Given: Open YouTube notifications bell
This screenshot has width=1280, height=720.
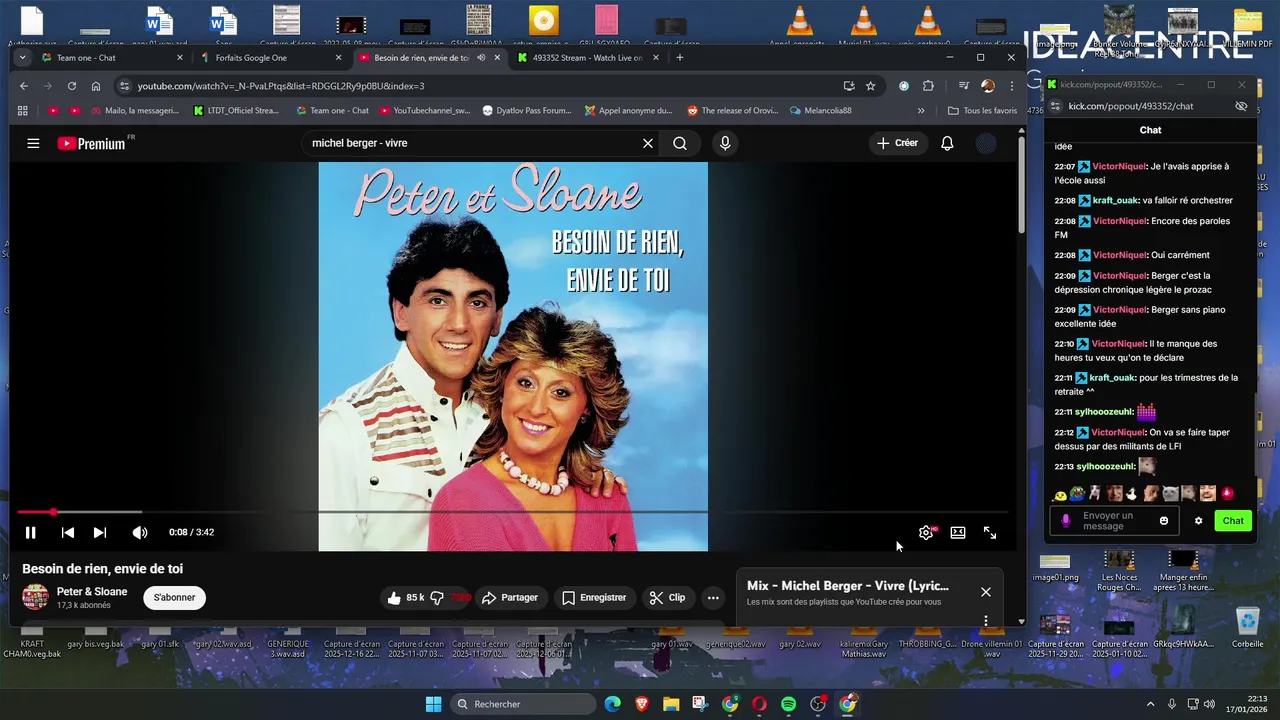Looking at the screenshot, I should (x=947, y=143).
